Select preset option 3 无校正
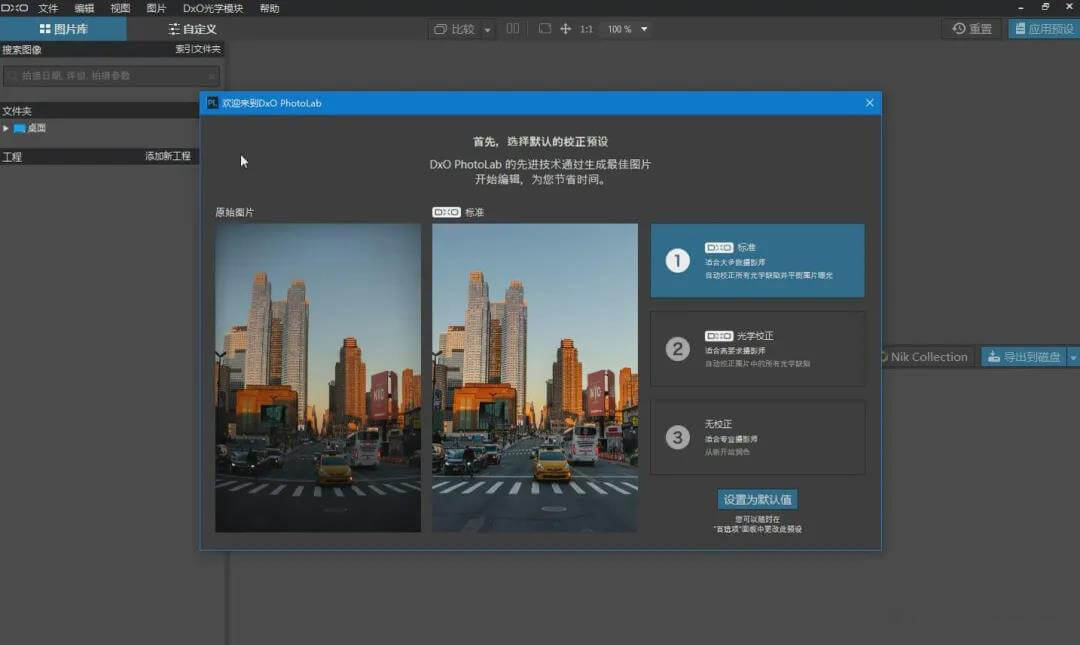This screenshot has width=1080, height=645. point(758,437)
